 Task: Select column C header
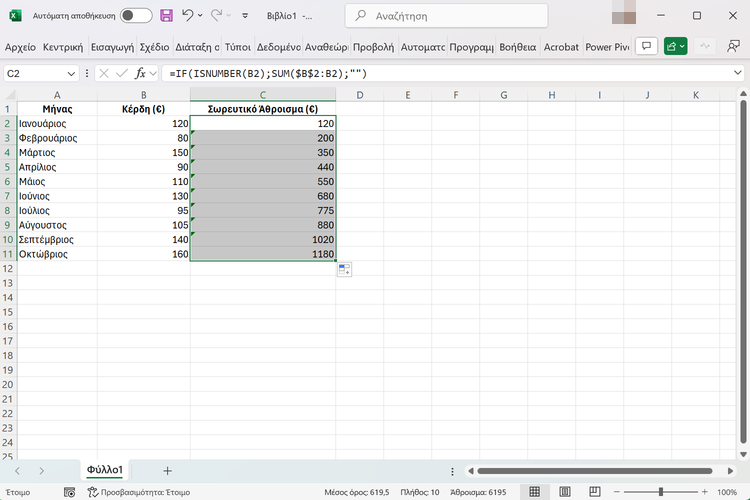point(263,95)
